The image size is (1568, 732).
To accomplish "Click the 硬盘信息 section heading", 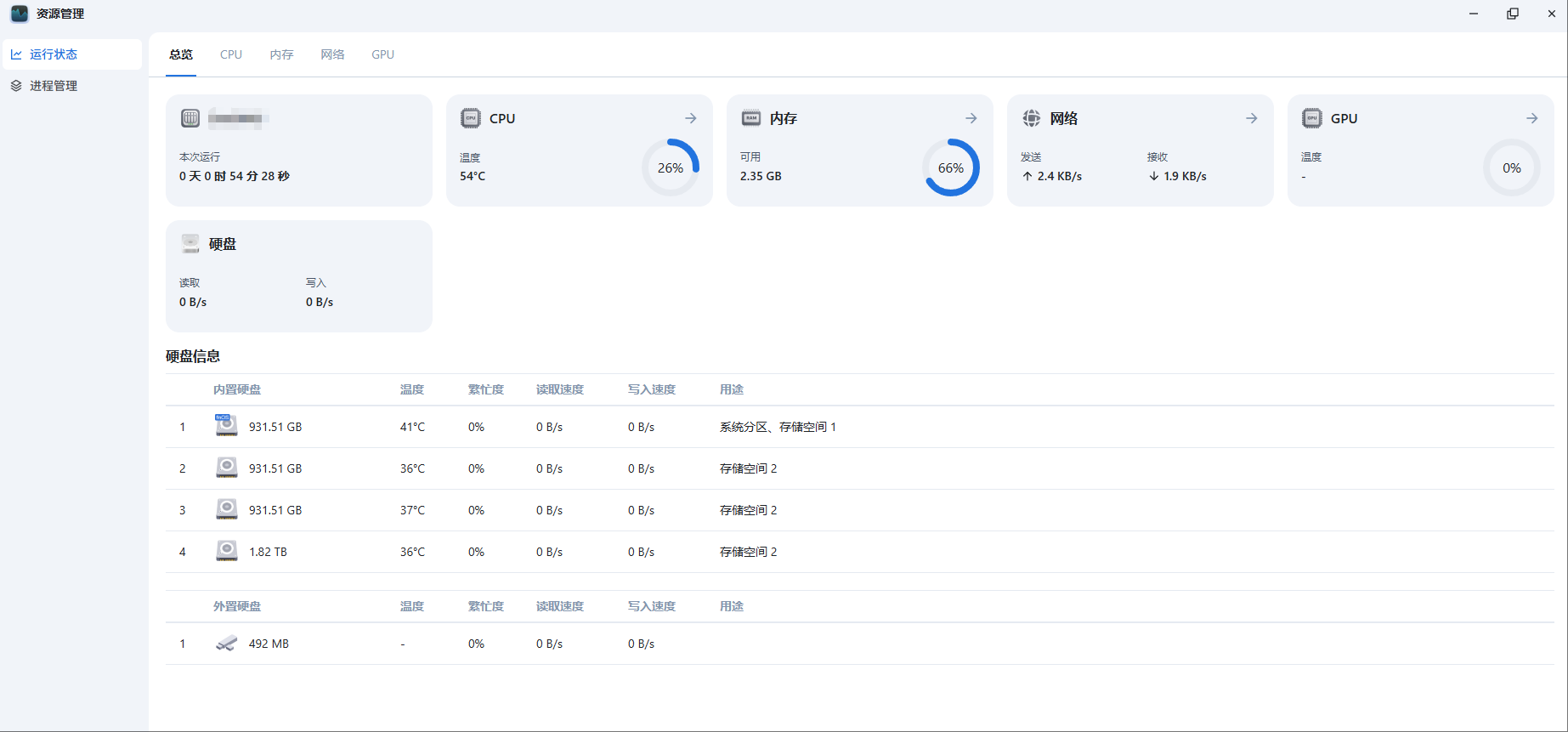I will pos(193,356).
